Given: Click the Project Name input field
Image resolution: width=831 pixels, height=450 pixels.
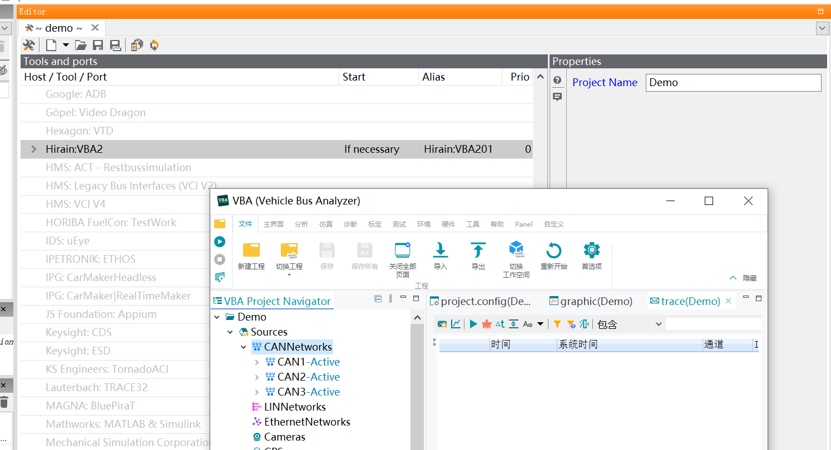Looking at the screenshot, I should pos(733,83).
